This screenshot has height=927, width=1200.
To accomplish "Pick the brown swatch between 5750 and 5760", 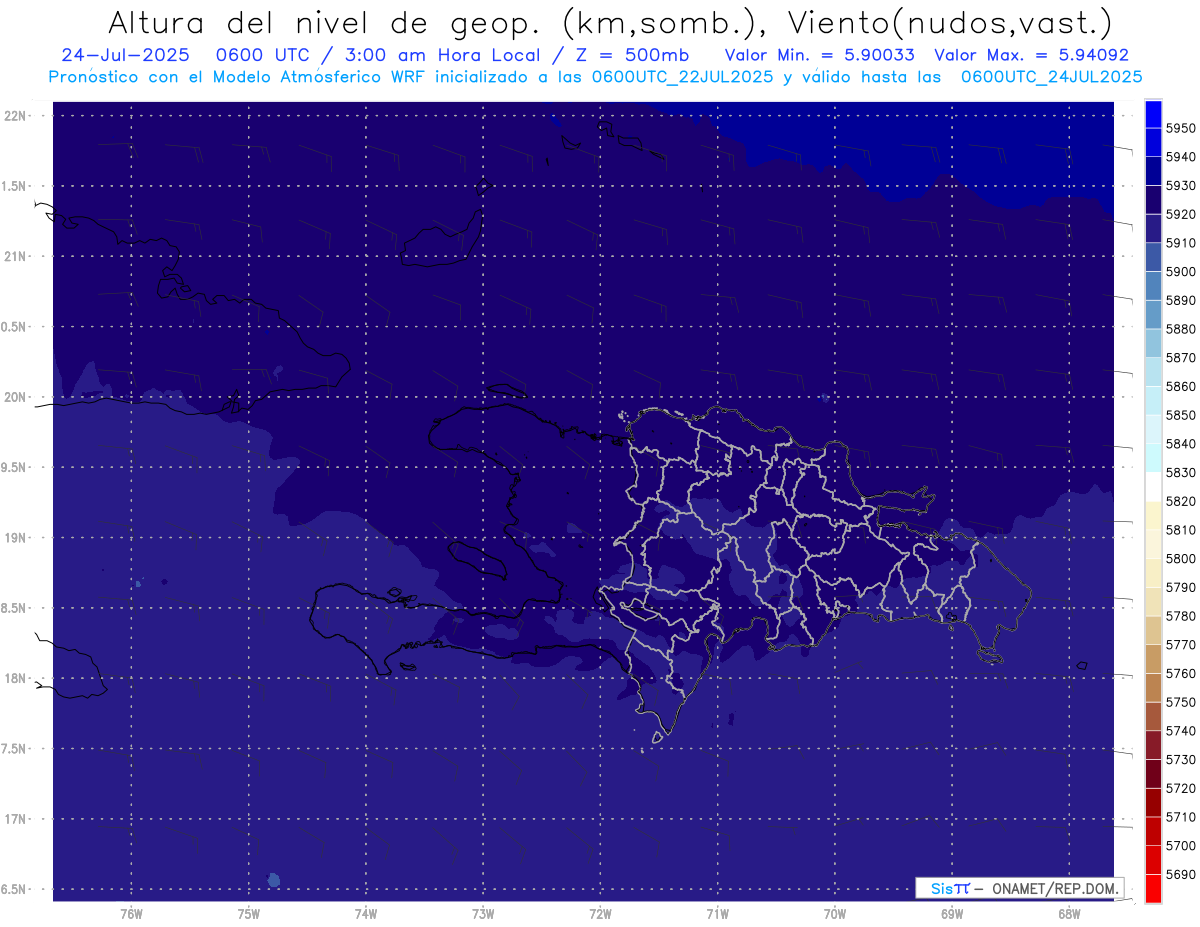I will click(x=1153, y=687).
